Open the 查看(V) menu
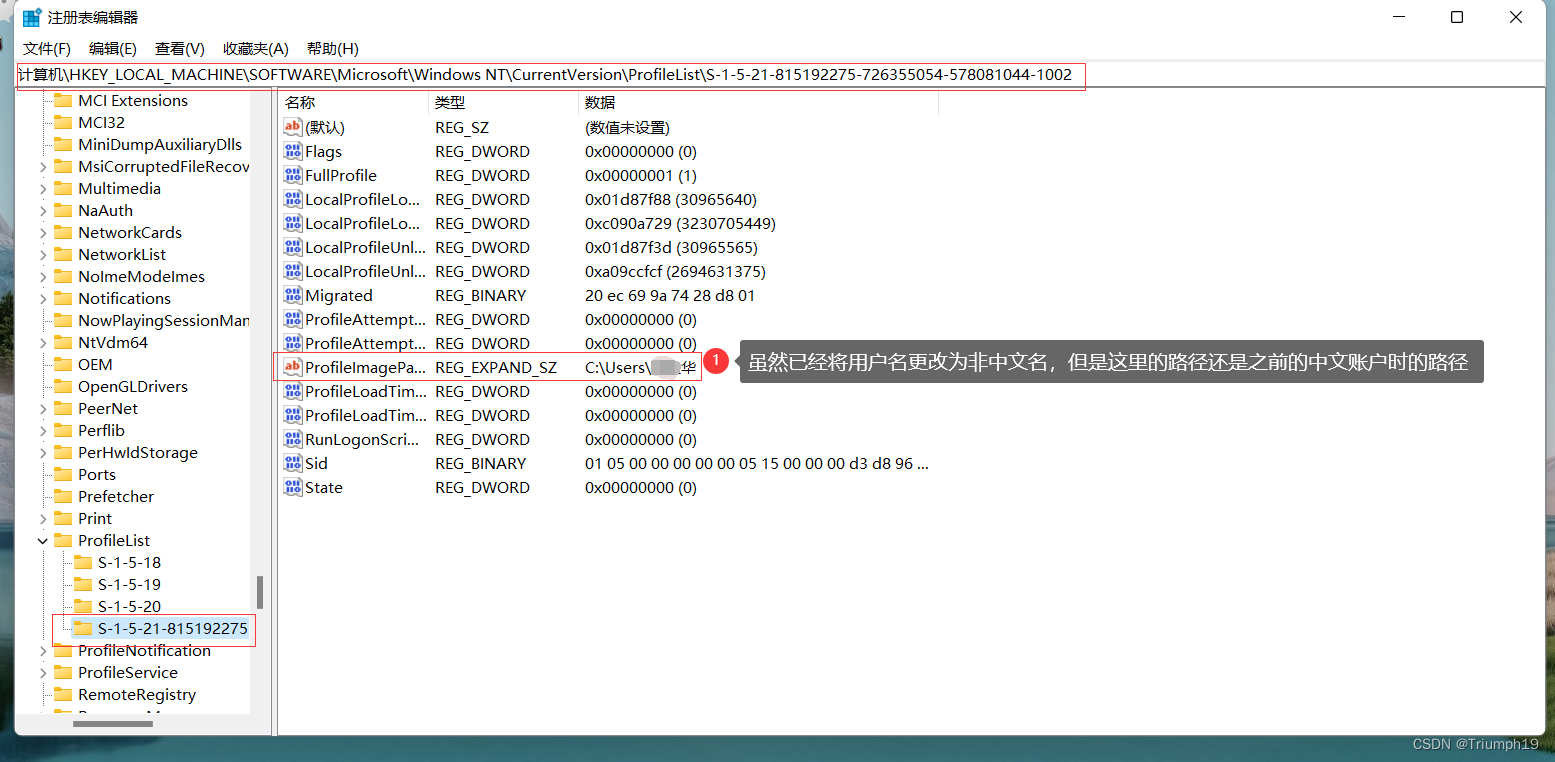Image resolution: width=1555 pixels, height=762 pixels. [x=179, y=48]
